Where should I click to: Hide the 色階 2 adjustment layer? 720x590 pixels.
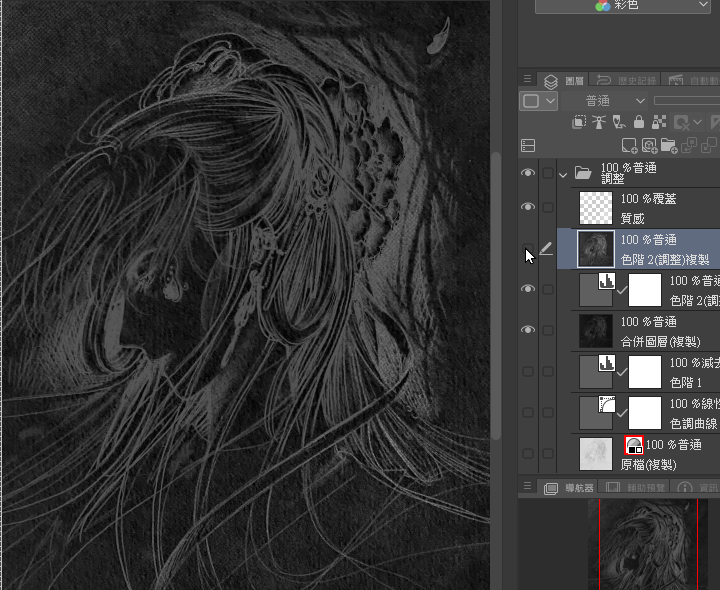point(528,288)
